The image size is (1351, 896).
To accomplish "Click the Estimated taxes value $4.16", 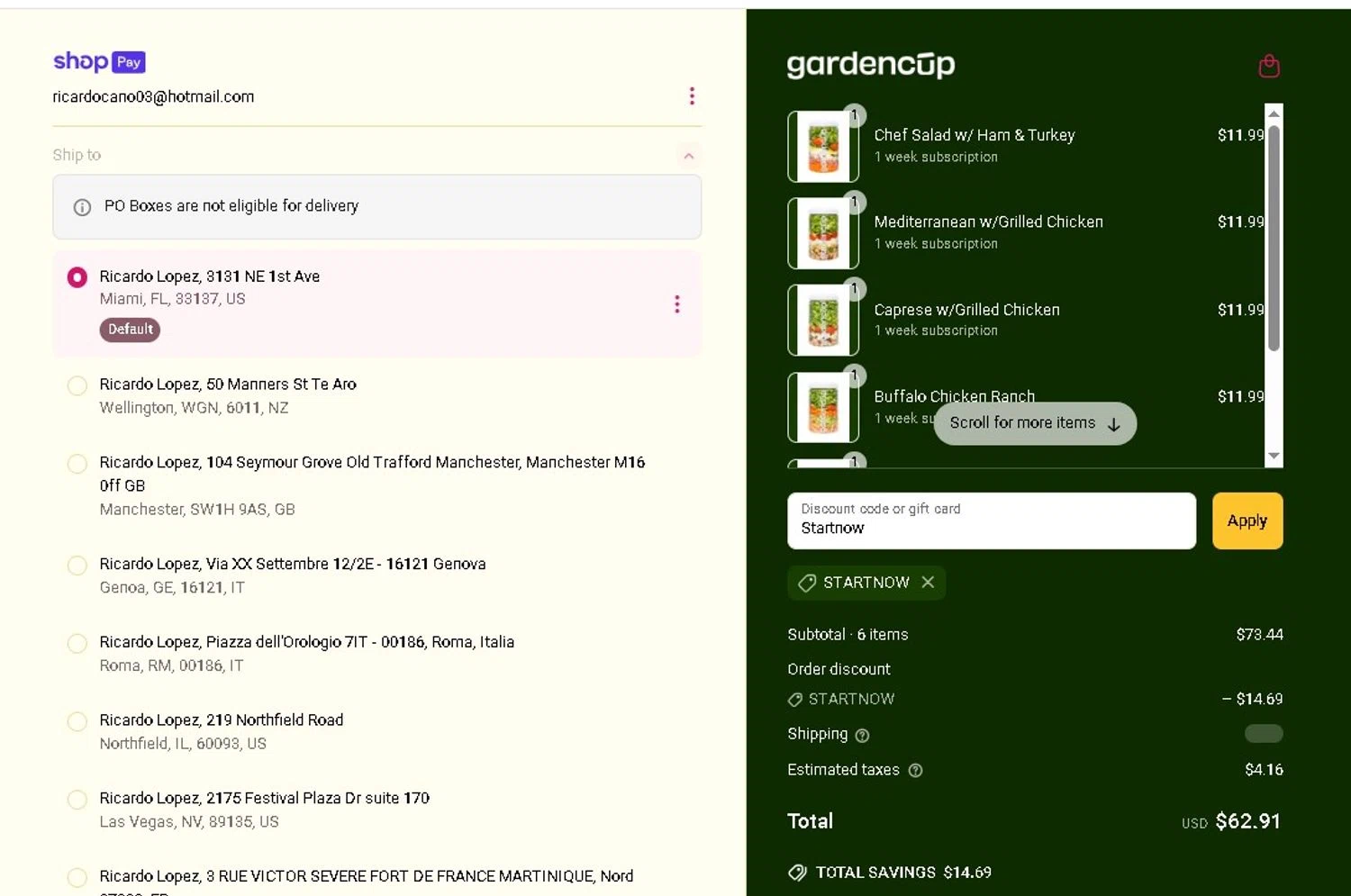I will point(1264,770).
